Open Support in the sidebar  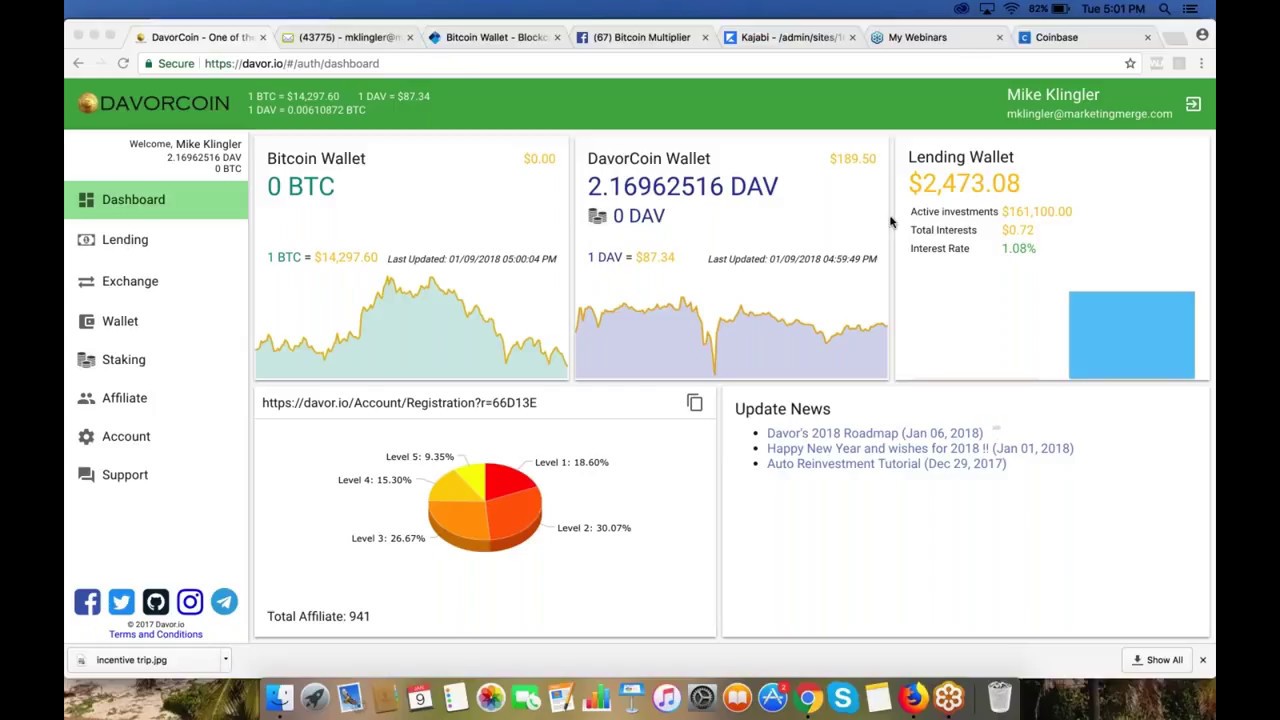click(156, 475)
